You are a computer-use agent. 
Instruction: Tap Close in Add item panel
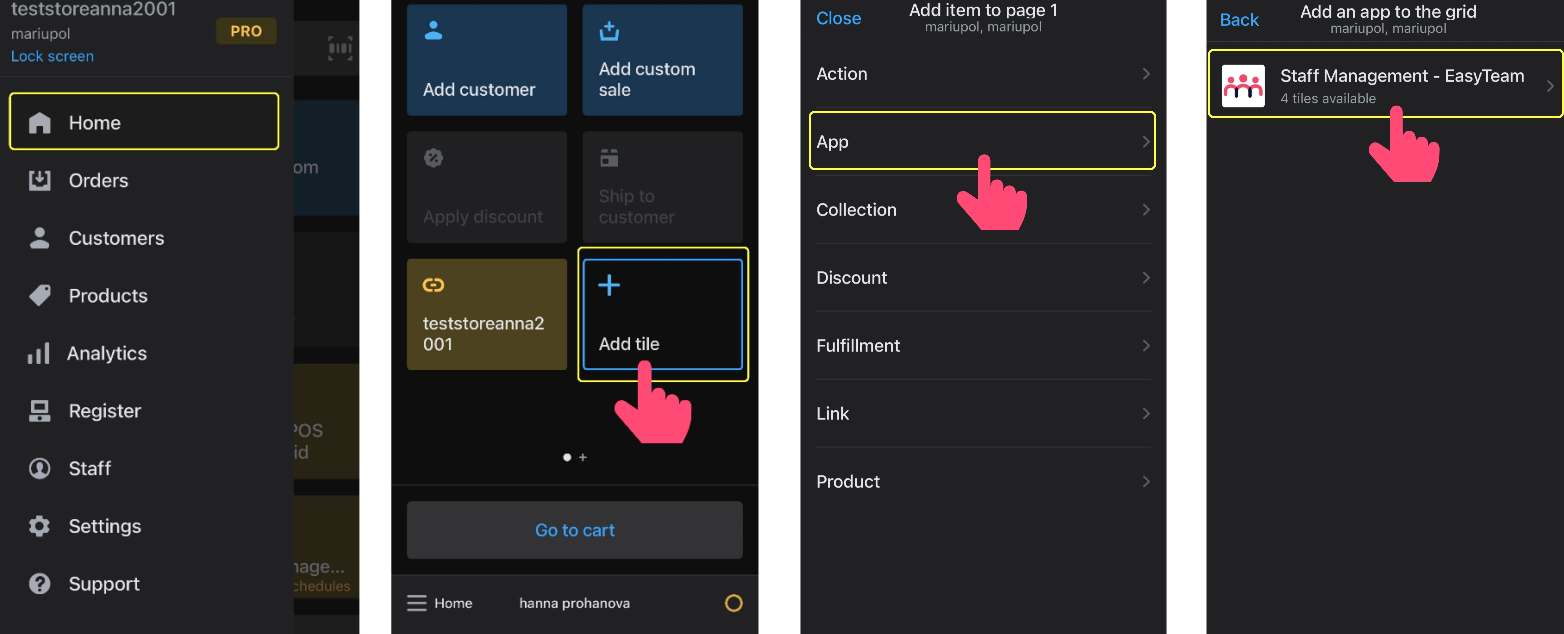(838, 18)
